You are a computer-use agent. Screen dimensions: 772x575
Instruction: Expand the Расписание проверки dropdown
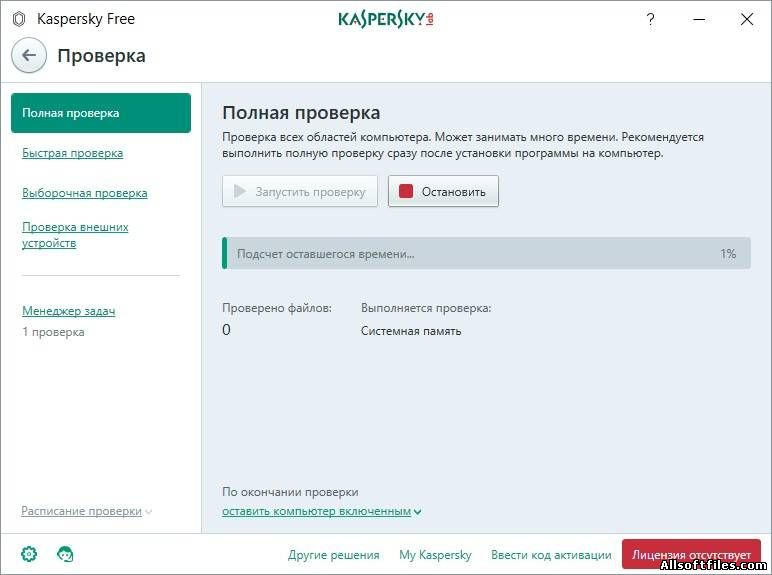(87, 511)
